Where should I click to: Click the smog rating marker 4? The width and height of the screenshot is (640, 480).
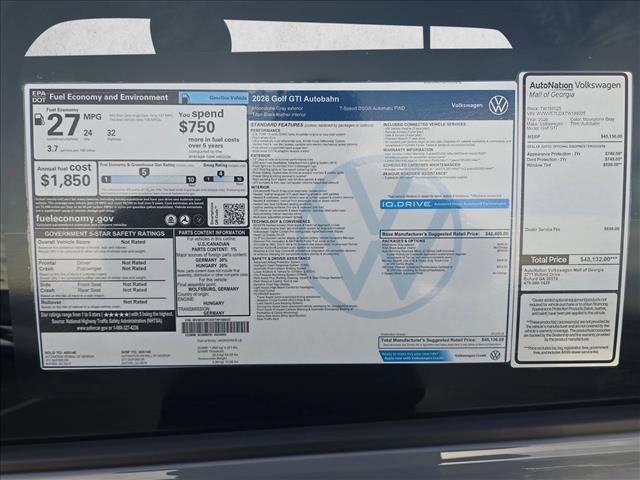pos(220,174)
